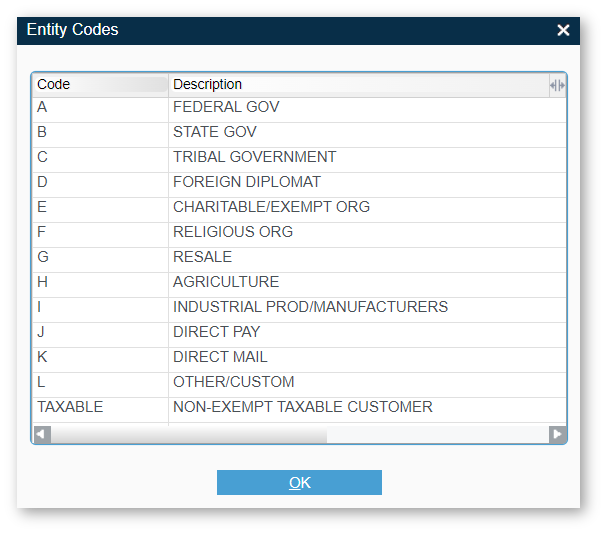Select the FOREIGN DIPLOMAT description
The height and width of the screenshot is (534, 606).
click(x=367, y=185)
